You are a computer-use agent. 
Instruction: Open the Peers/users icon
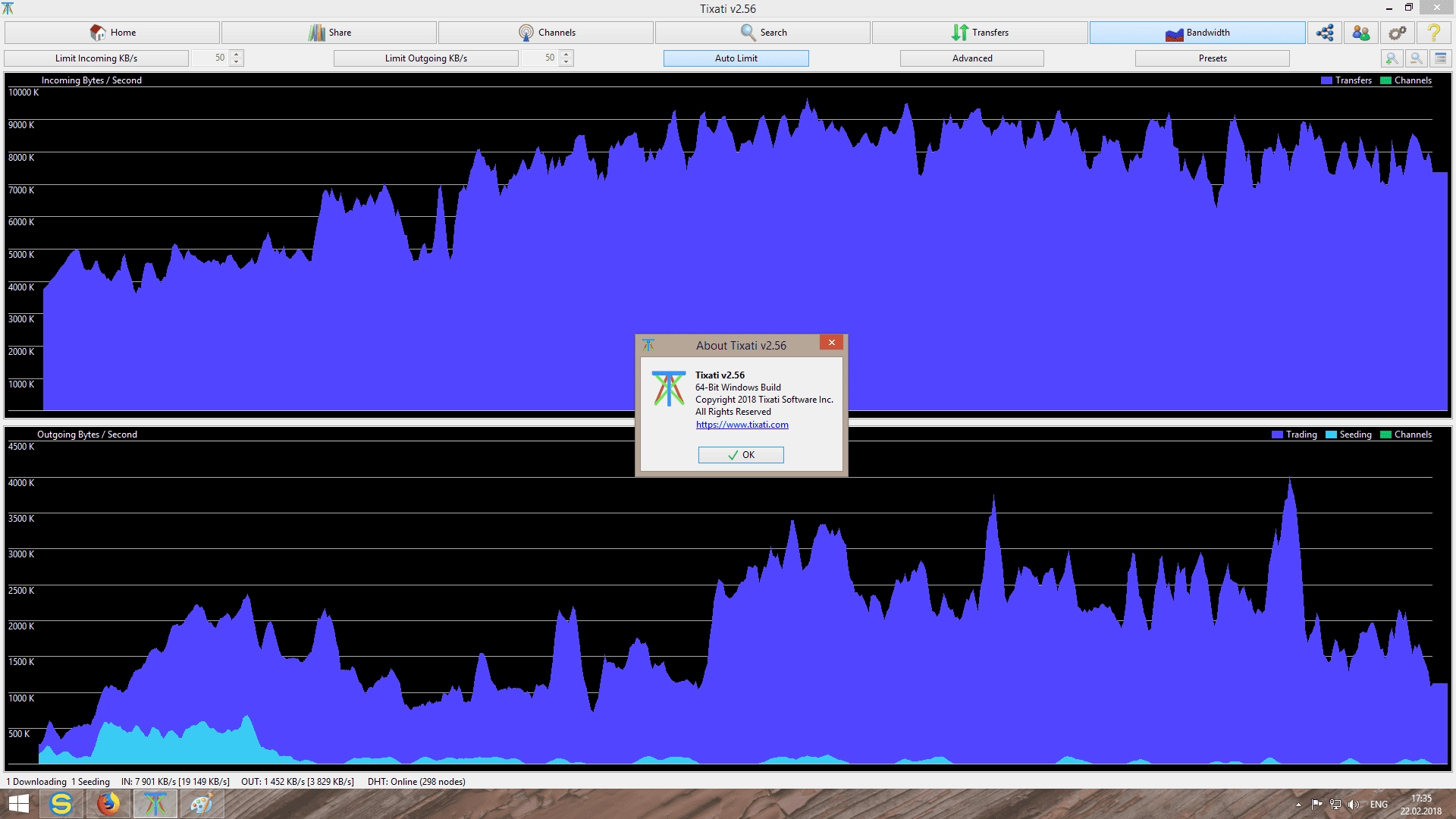point(1361,33)
